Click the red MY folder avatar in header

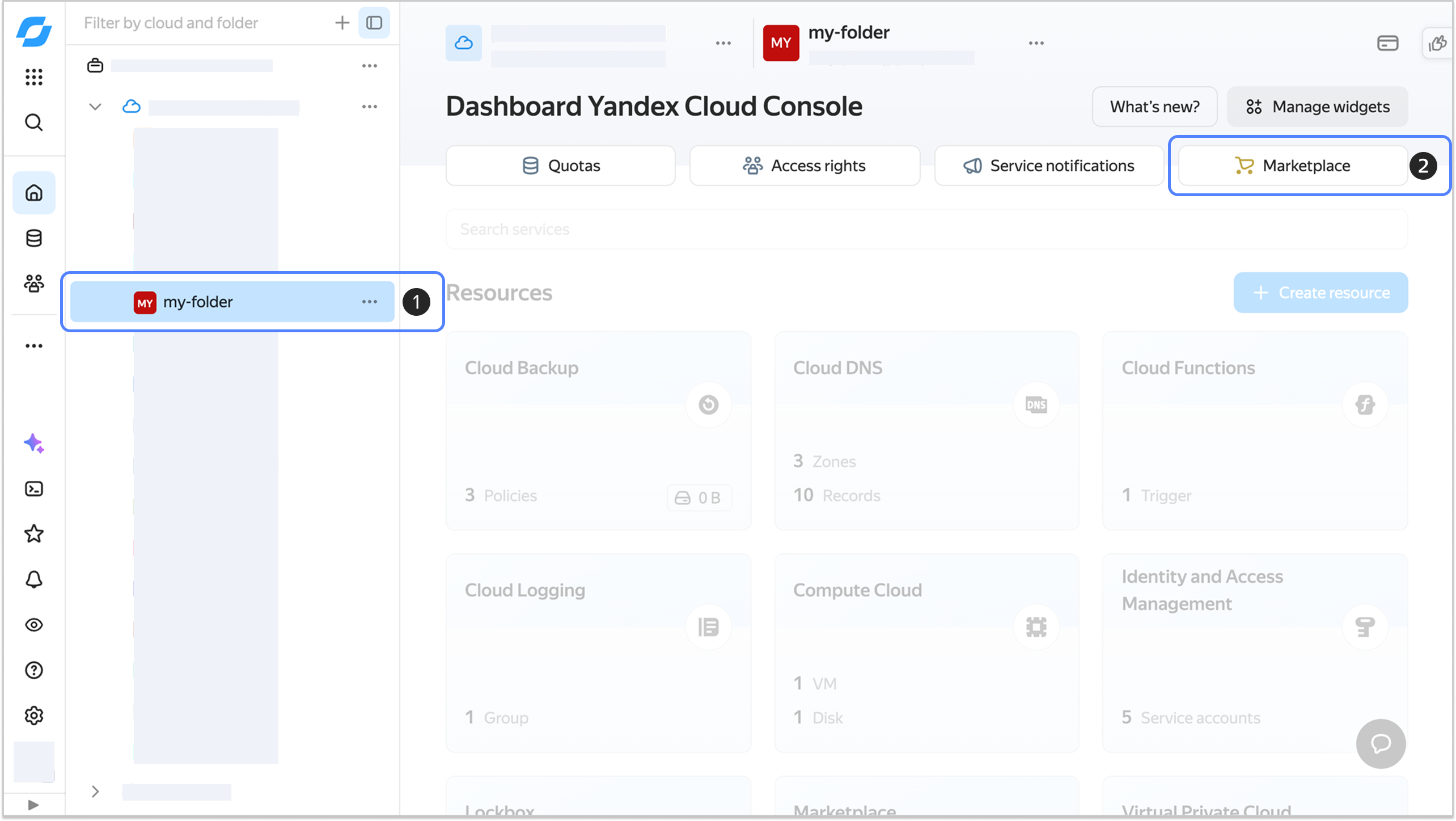781,43
